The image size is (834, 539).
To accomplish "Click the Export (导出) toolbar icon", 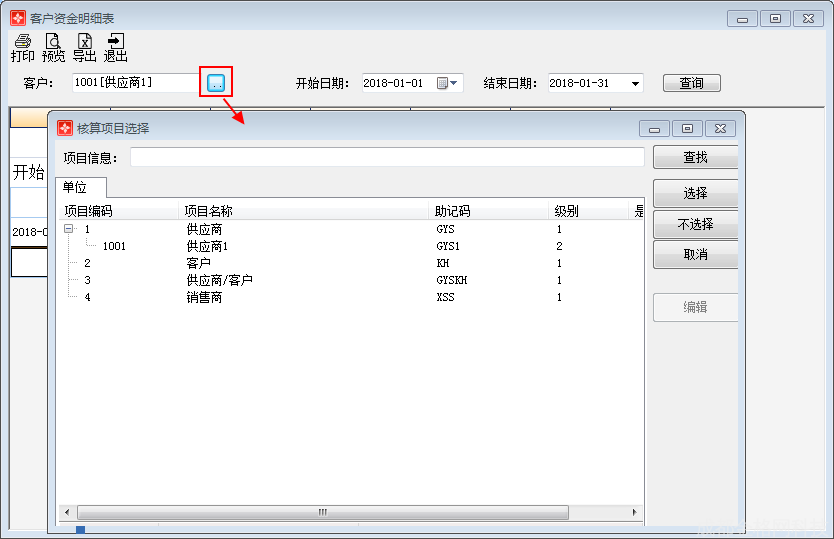I will coord(85,48).
